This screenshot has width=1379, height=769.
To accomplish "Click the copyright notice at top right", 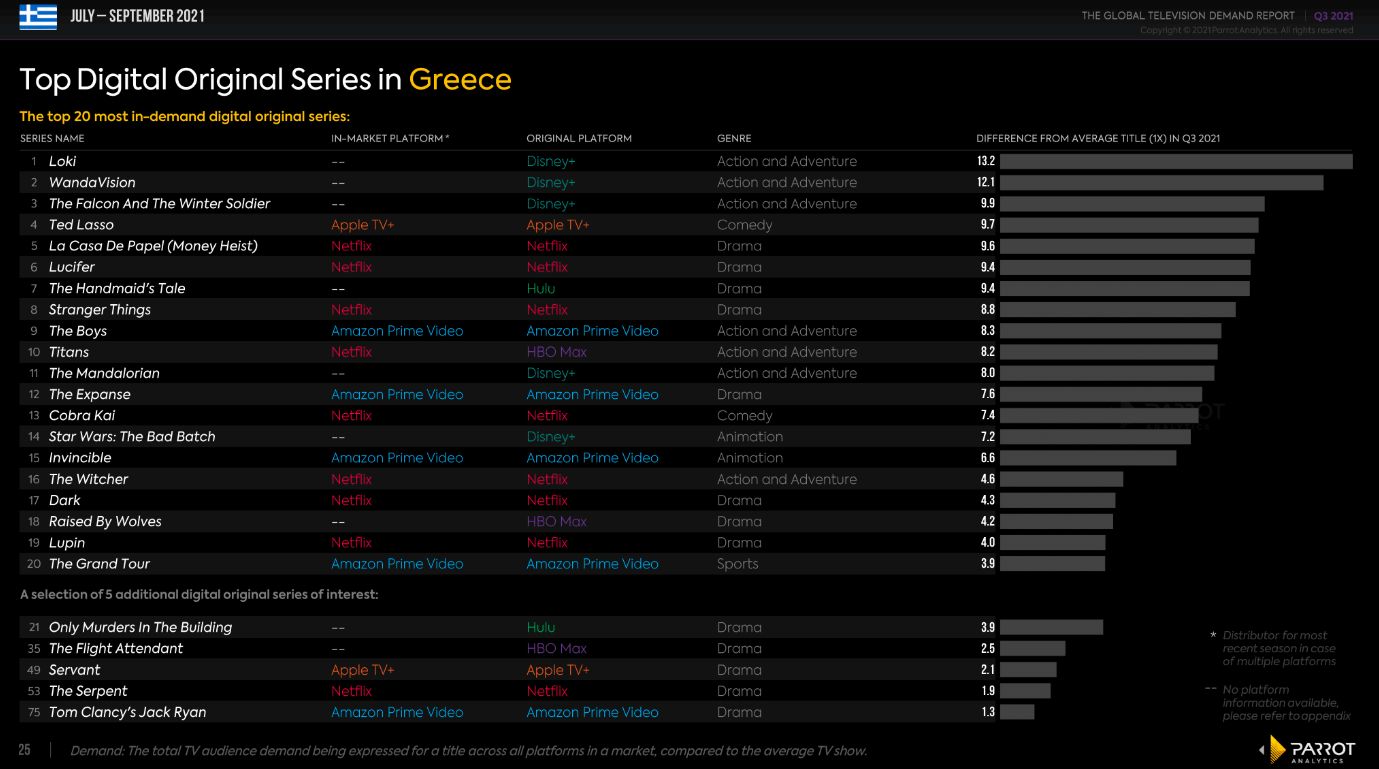I will 1247,30.
